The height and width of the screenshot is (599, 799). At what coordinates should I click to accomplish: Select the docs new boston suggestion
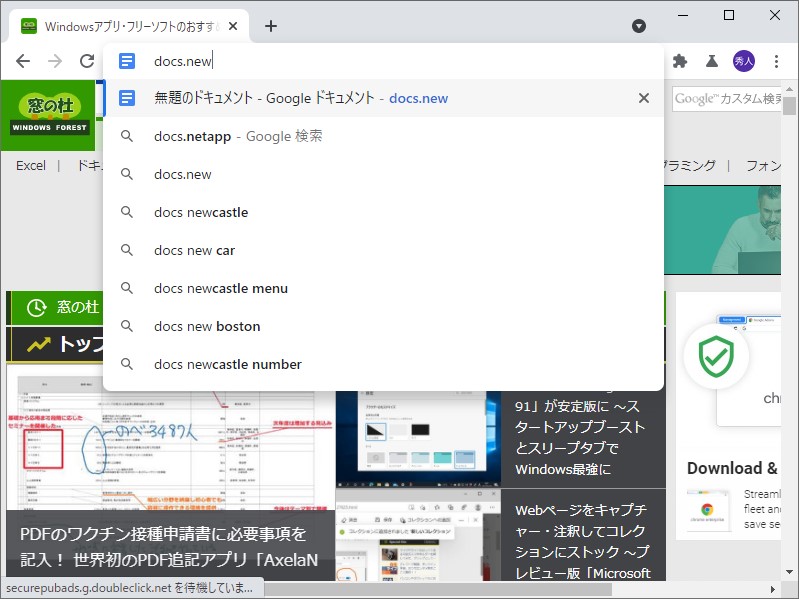pyautogui.click(x=383, y=326)
